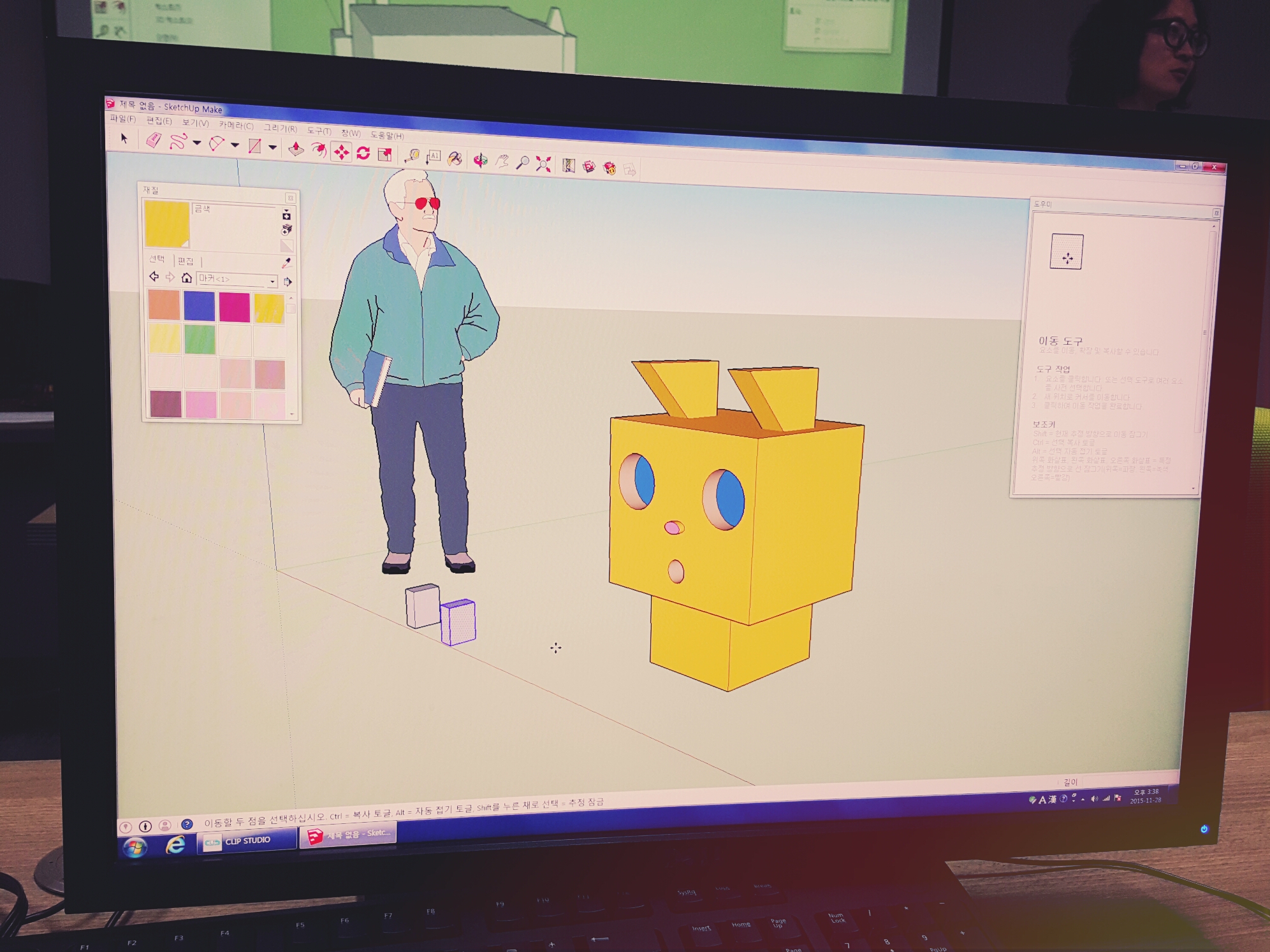
Task: Select the Text label tool
Action: tap(434, 157)
